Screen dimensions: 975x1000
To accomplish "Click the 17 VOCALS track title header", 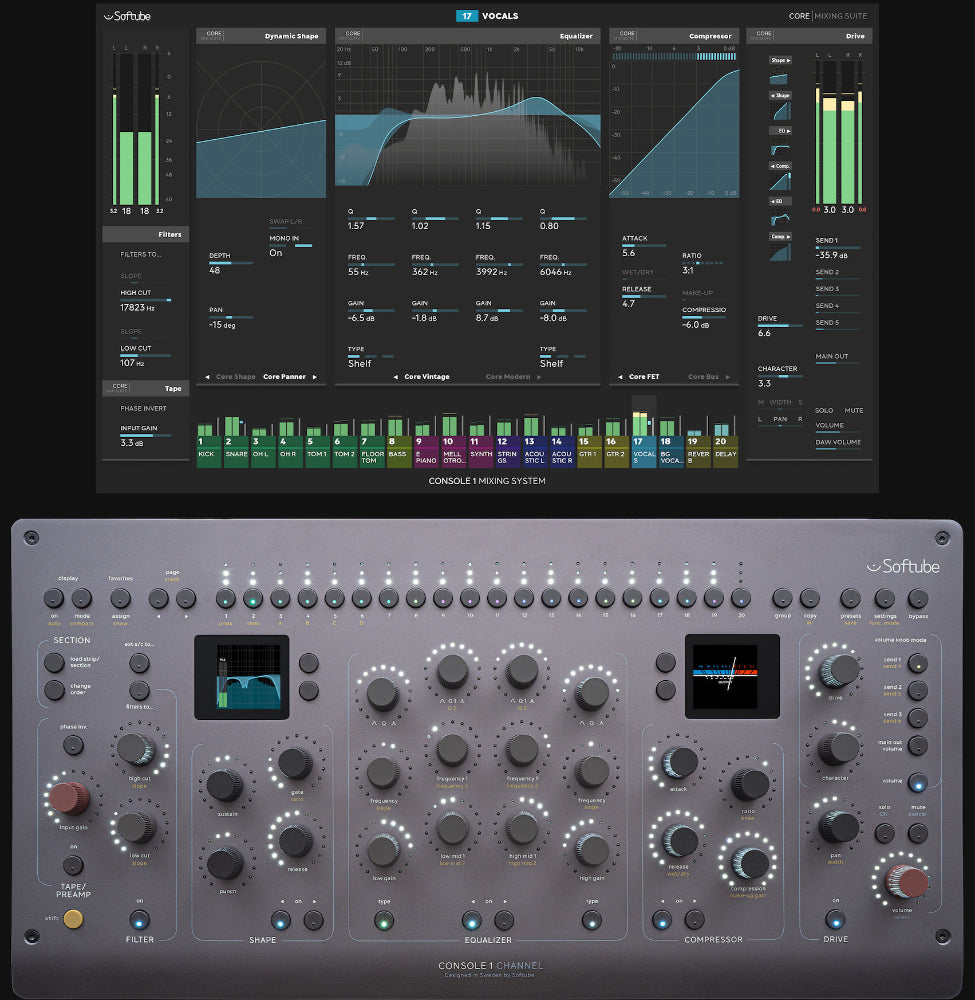I will point(487,16).
